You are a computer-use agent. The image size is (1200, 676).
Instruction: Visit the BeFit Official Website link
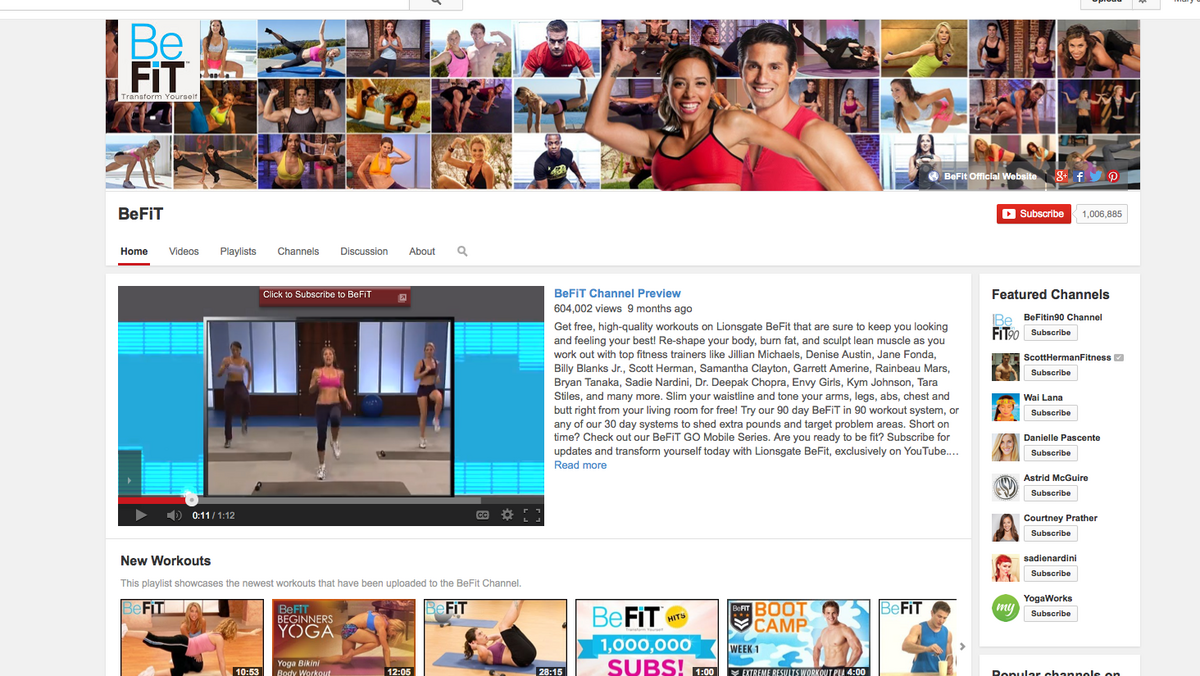pos(990,177)
